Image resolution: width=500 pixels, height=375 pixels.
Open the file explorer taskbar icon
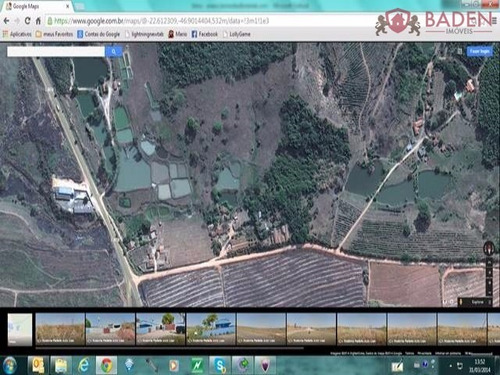coord(61,366)
